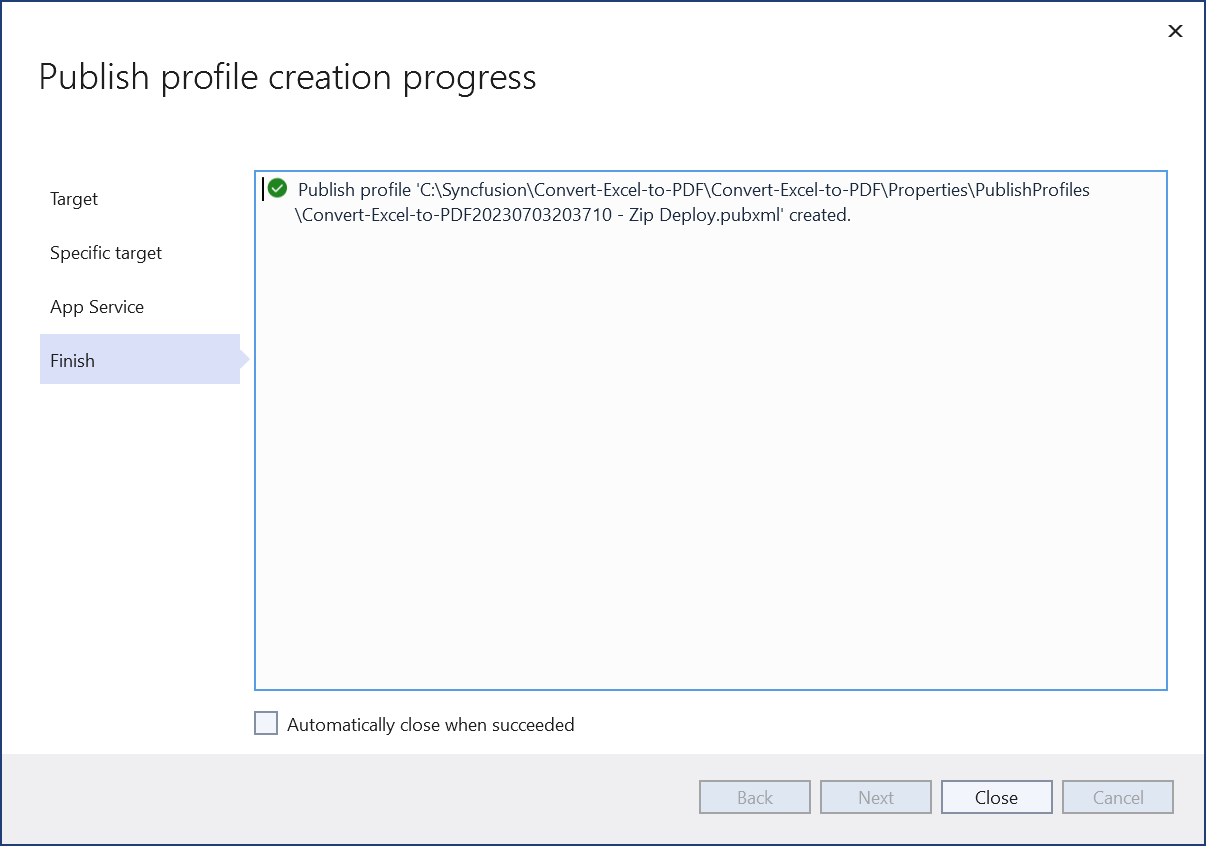Click the gray footer bar's empty area
Image resolution: width=1206 pixels, height=846 pixels.
coord(350,798)
